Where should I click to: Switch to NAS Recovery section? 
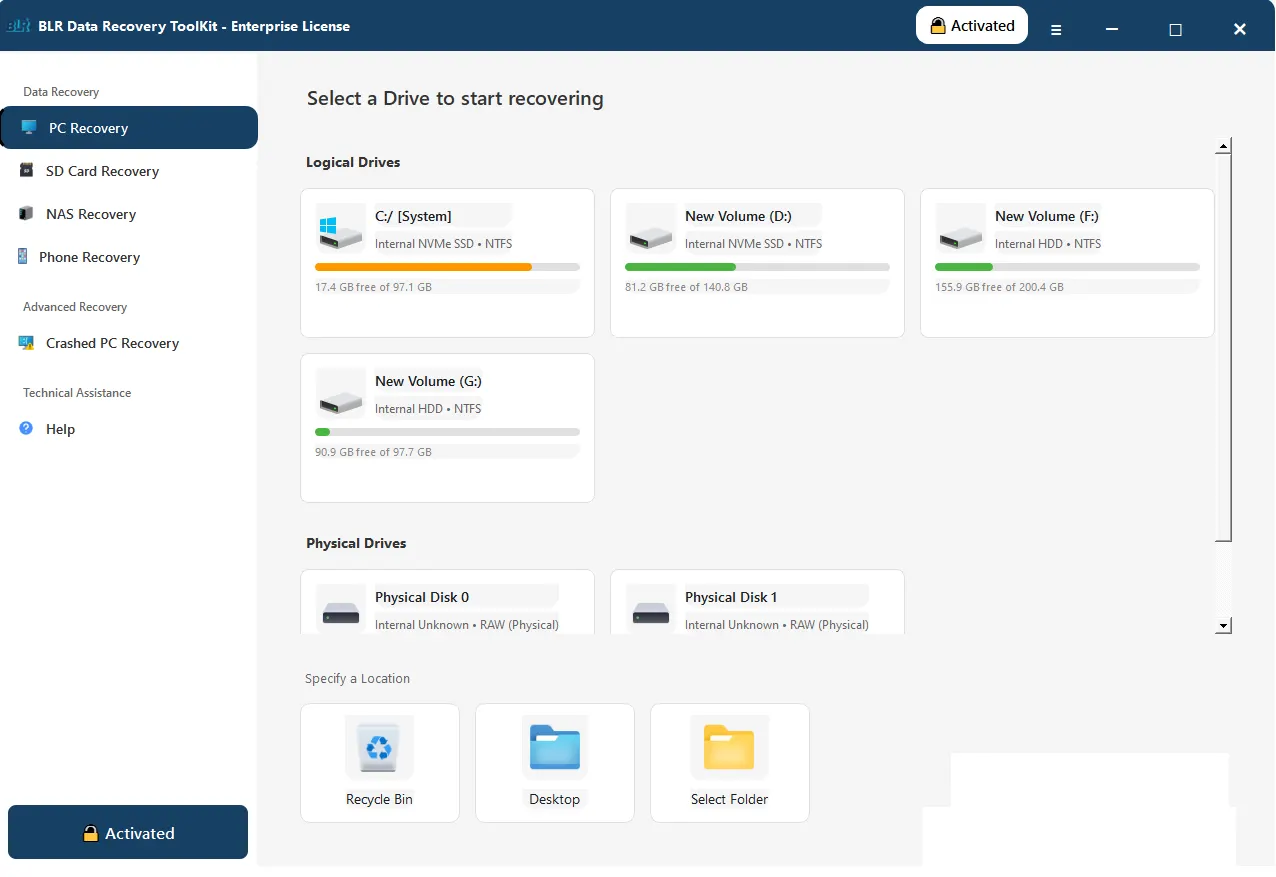click(x=90, y=214)
